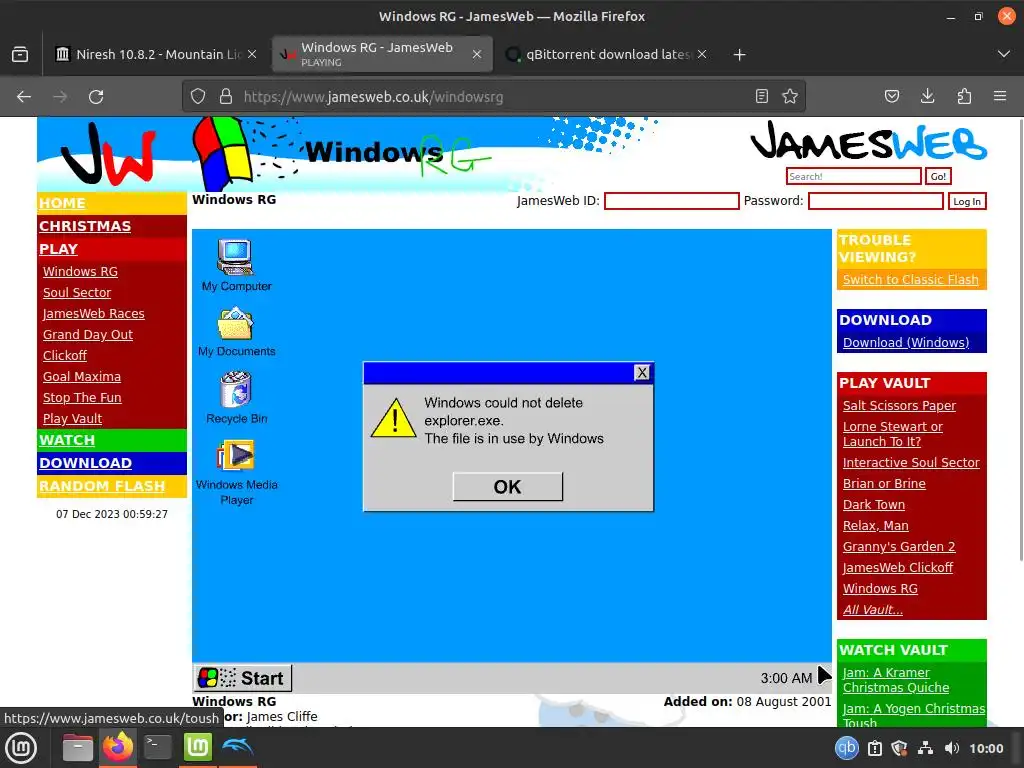Open HOME in the left menu
This screenshot has height=768, width=1024.
click(62, 203)
